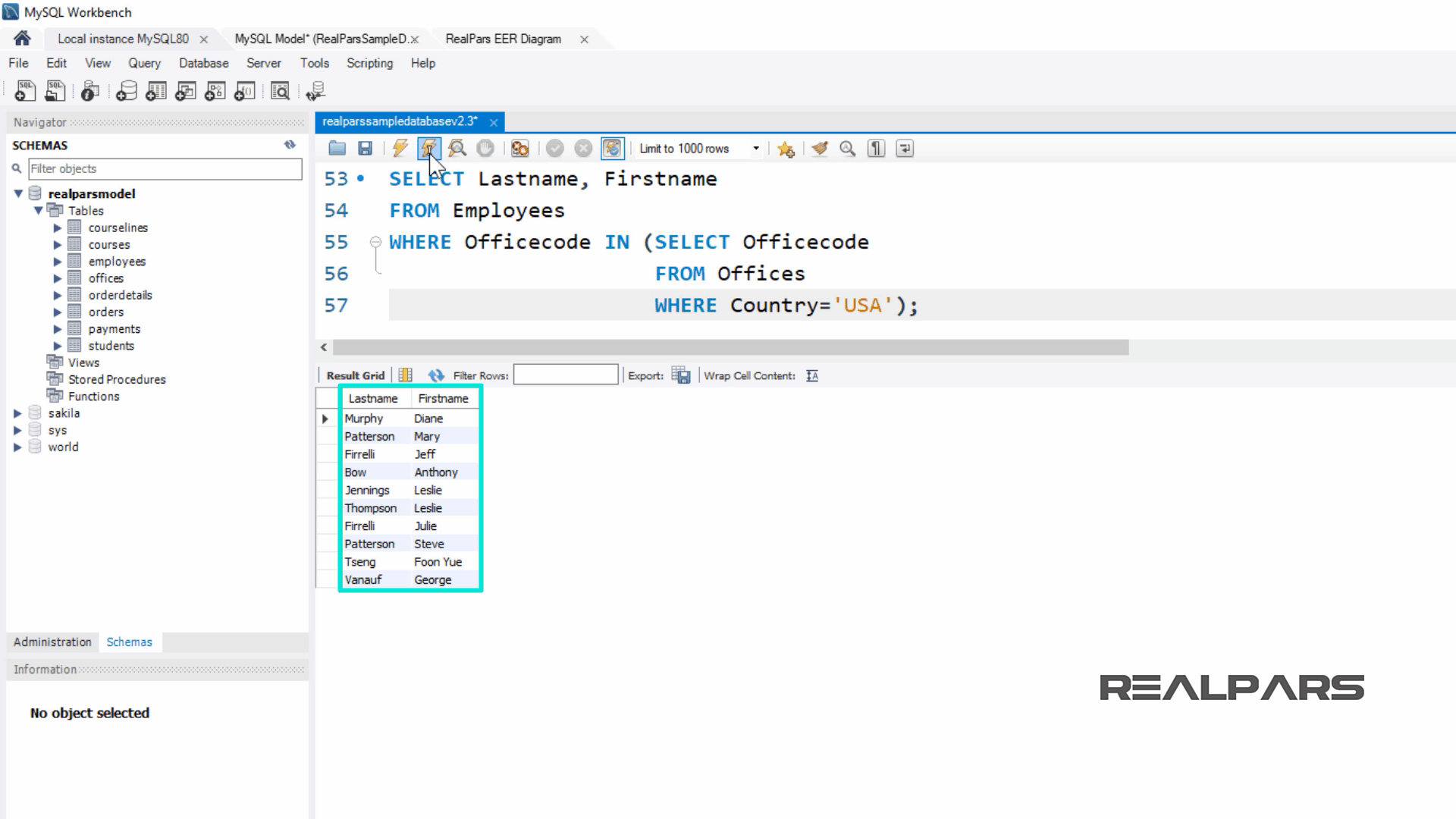Image resolution: width=1456 pixels, height=819 pixels.
Task: Create a new SQL tab for executing queries
Action: (25, 91)
